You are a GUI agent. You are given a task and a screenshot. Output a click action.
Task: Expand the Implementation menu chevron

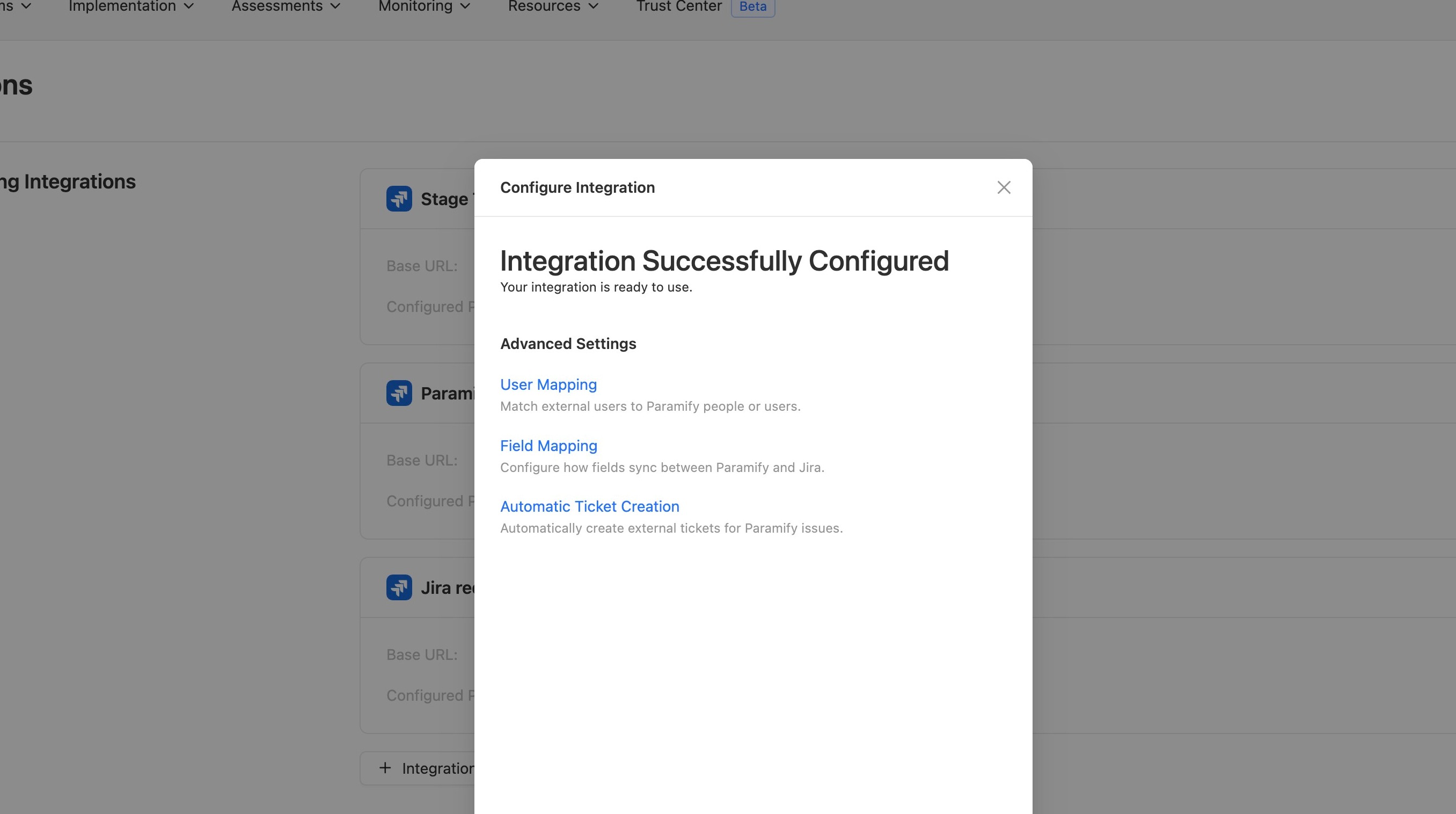tap(189, 6)
